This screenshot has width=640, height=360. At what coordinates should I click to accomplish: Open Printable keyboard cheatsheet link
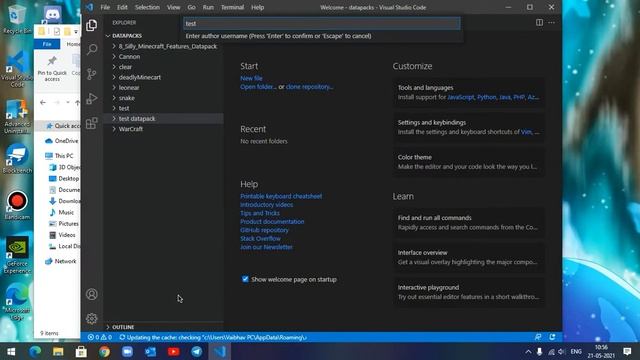(281, 196)
